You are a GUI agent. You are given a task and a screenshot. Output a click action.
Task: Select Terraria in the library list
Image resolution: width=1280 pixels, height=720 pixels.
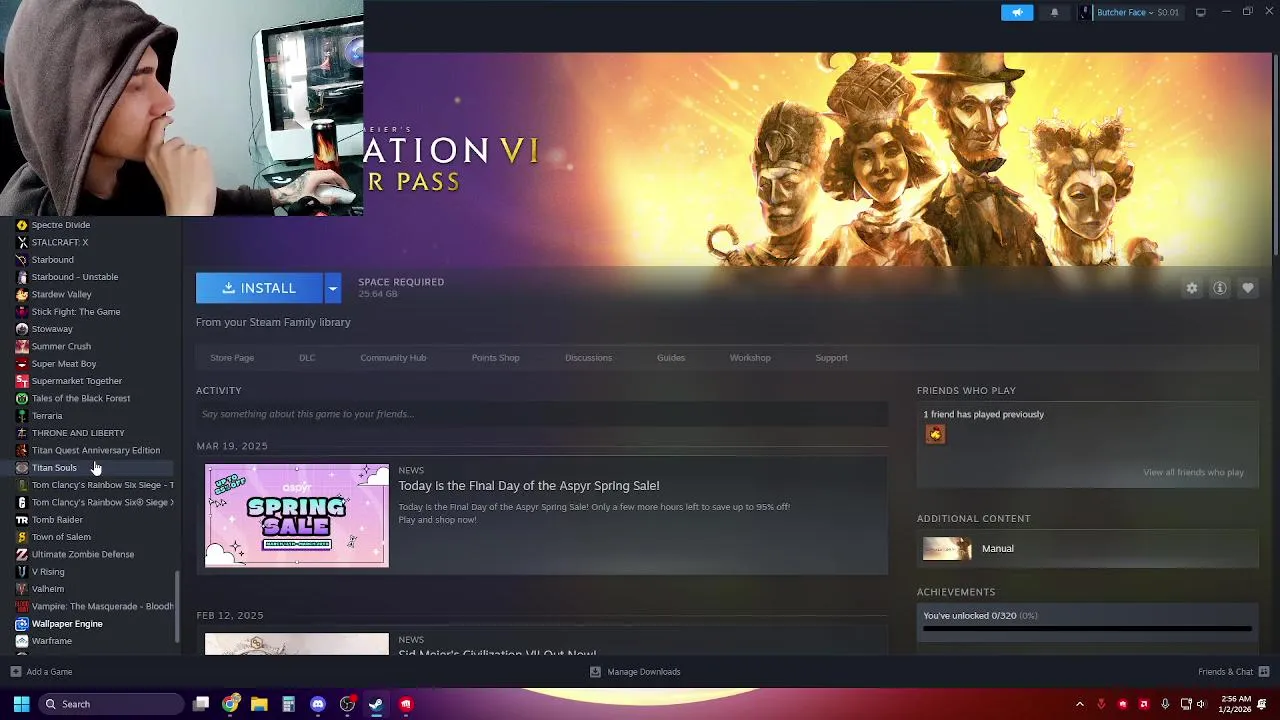pyautogui.click(x=47, y=416)
